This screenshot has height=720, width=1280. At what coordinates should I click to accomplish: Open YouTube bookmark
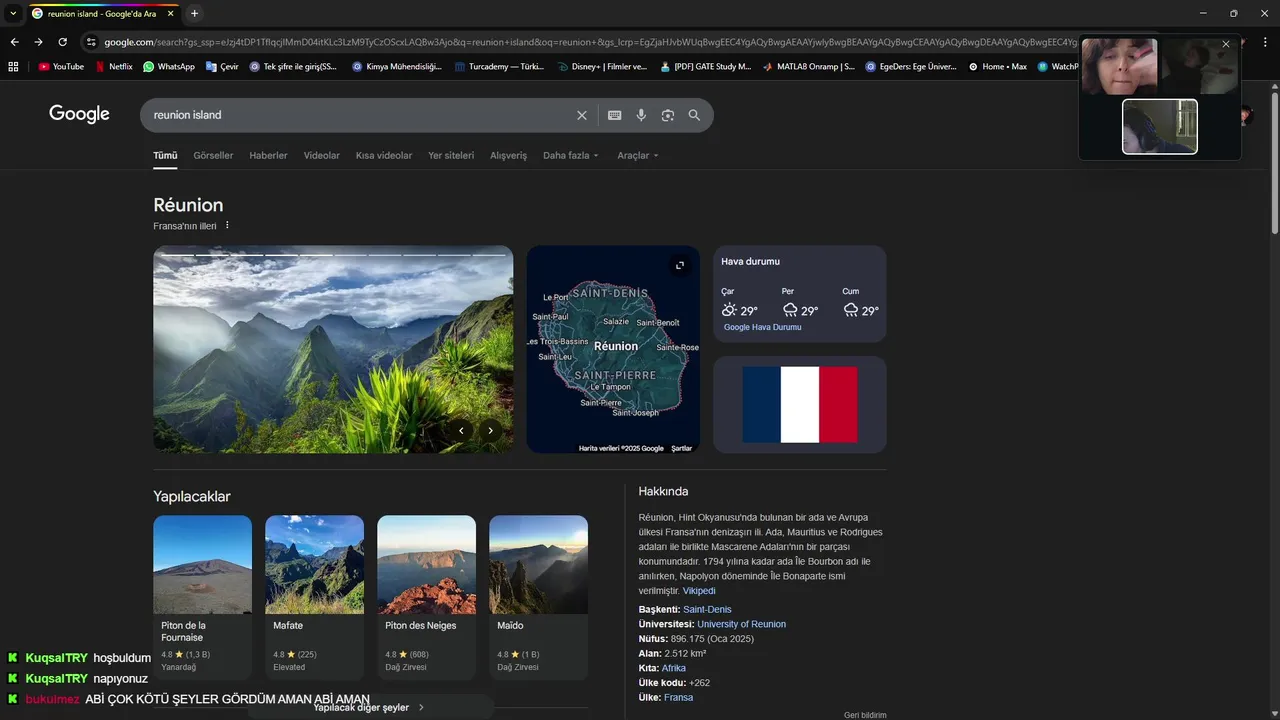(61, 67)
